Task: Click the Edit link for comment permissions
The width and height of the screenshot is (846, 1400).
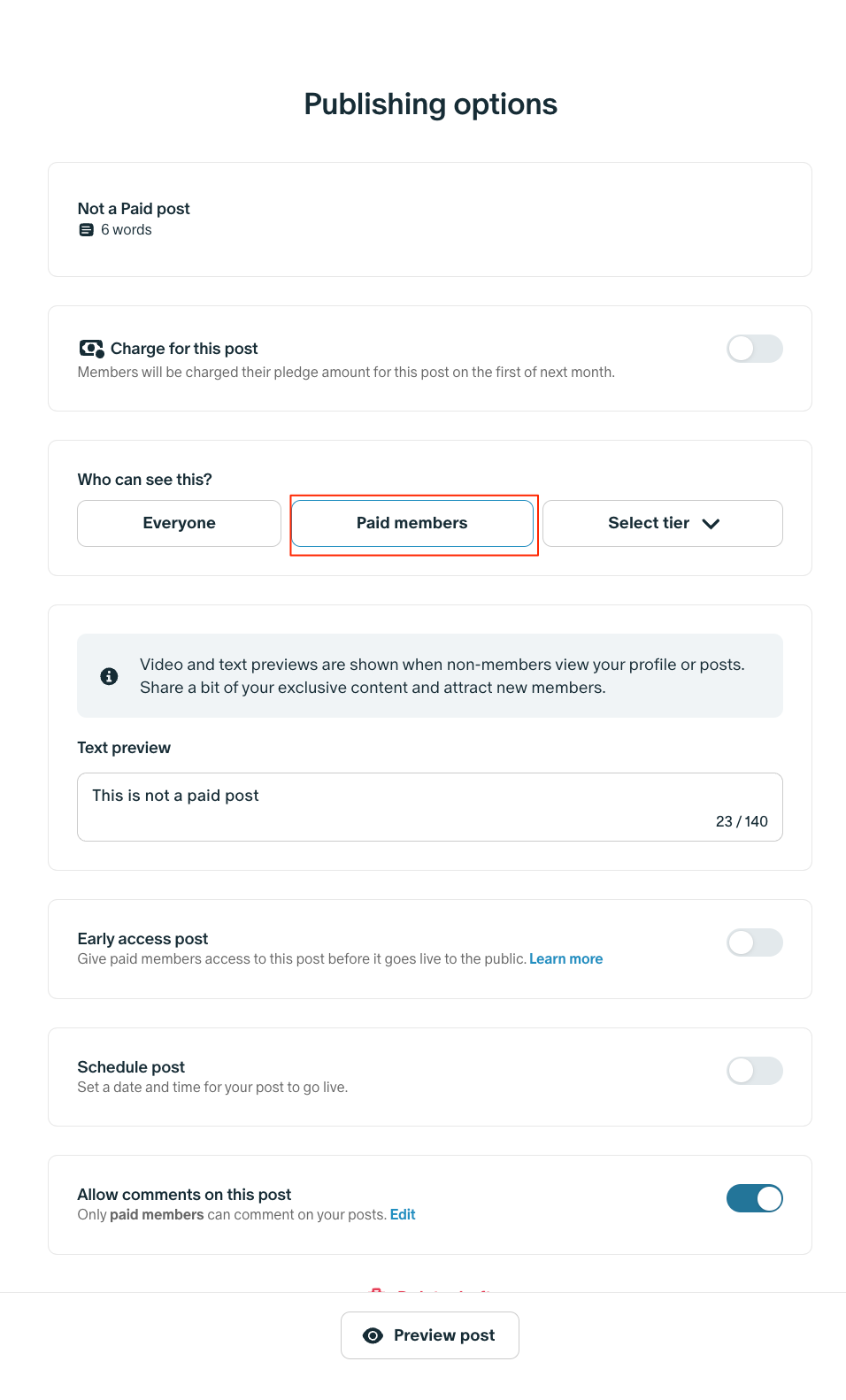Action: pos(403,1215)
